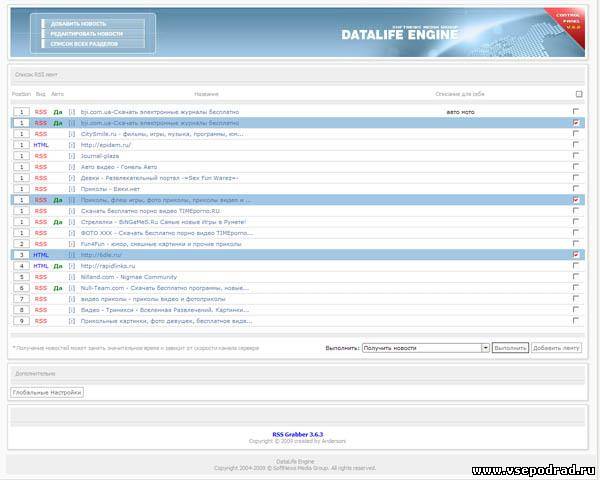The height and width of the screenshot is (480, 600).
Task: Open info [i] for видео приколы feed
Action: [72, 299]
